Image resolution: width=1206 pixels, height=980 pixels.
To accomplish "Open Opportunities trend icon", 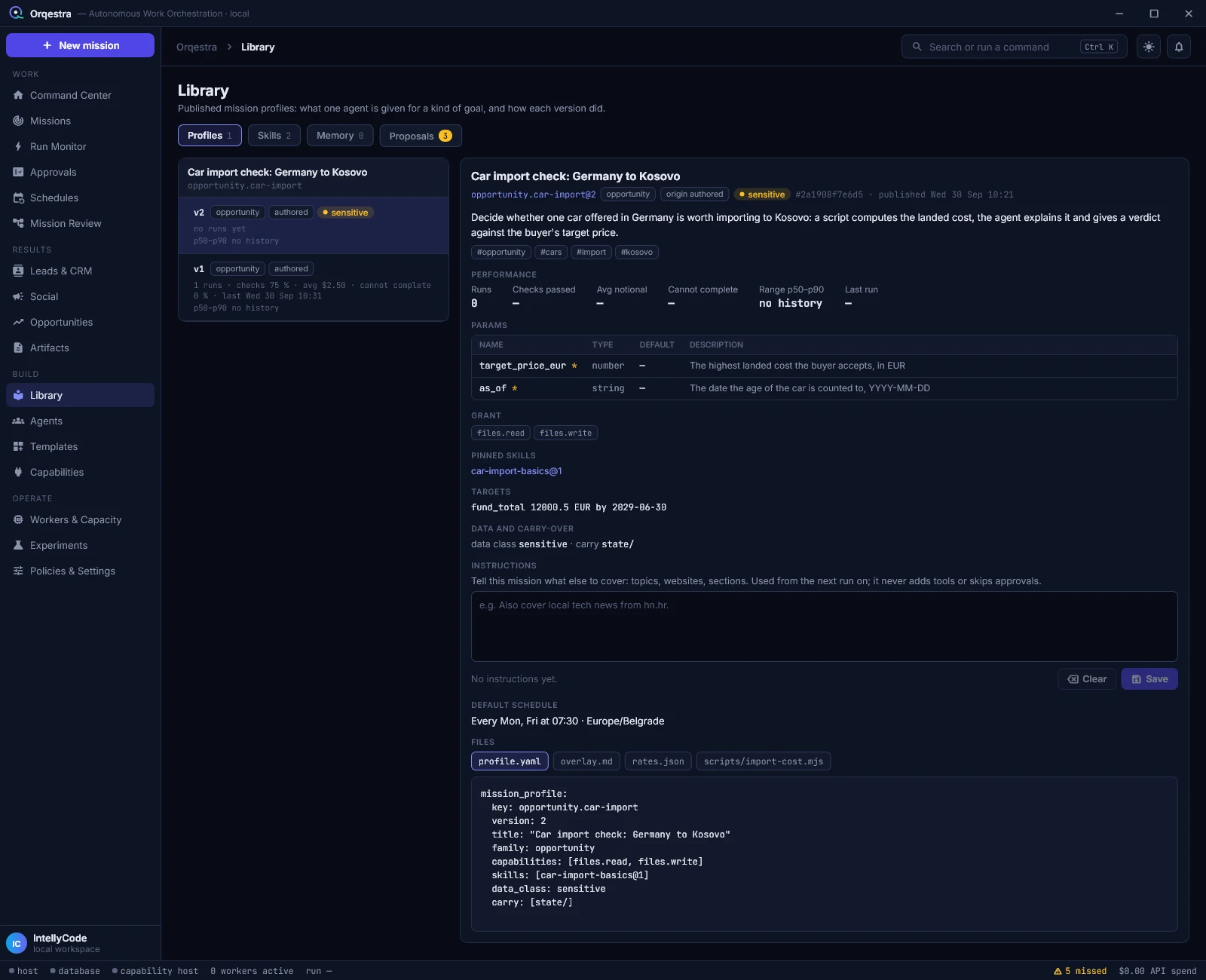I will click(x=18, y=322).
